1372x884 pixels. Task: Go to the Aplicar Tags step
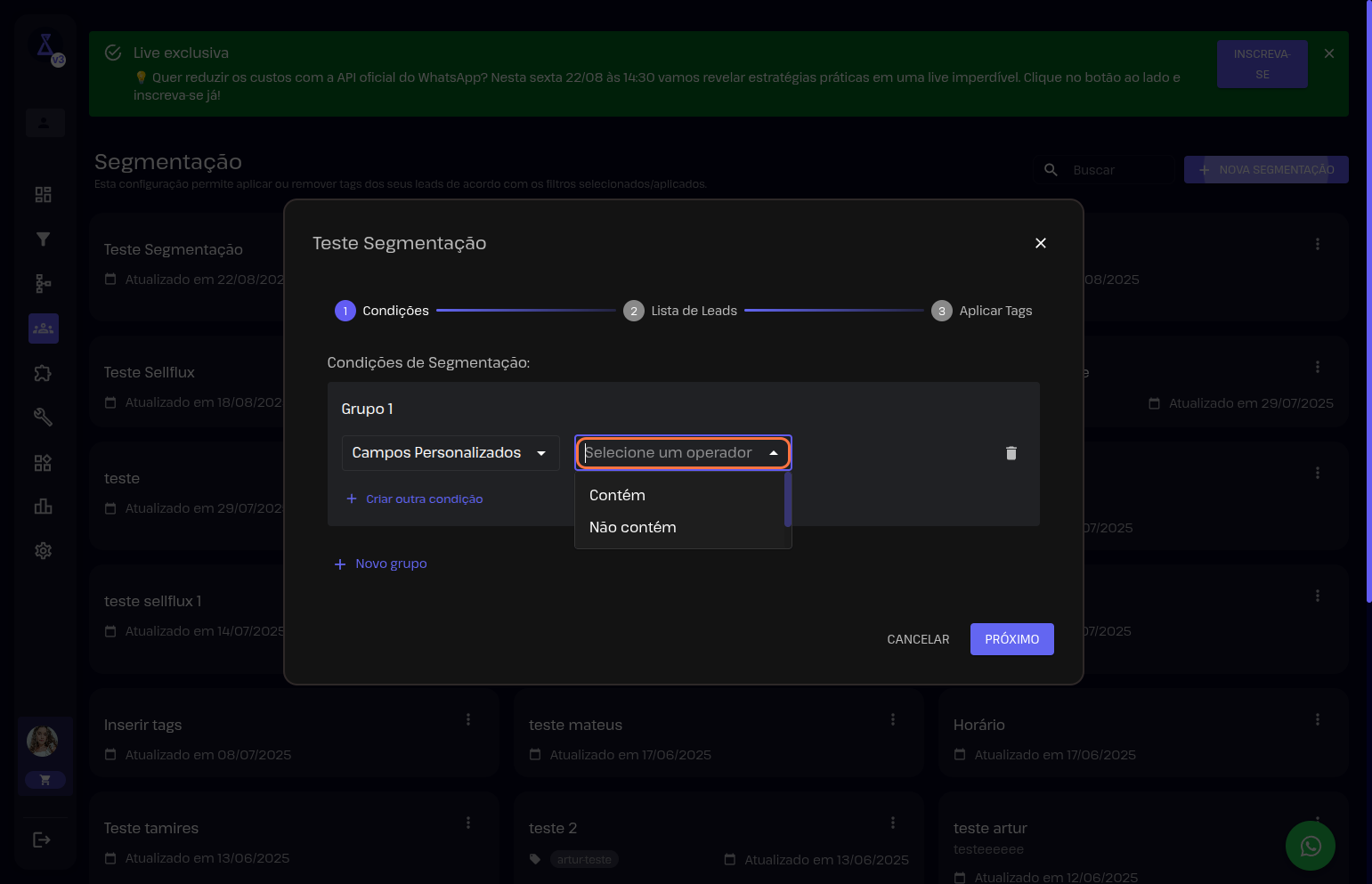point(982,311)
